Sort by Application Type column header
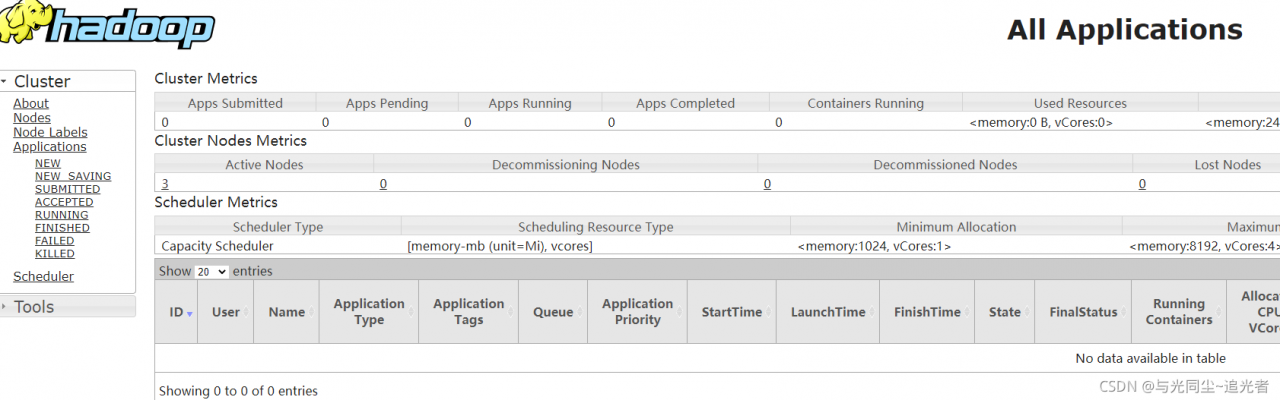This screenshot has height=400, width=1280. 369,312
